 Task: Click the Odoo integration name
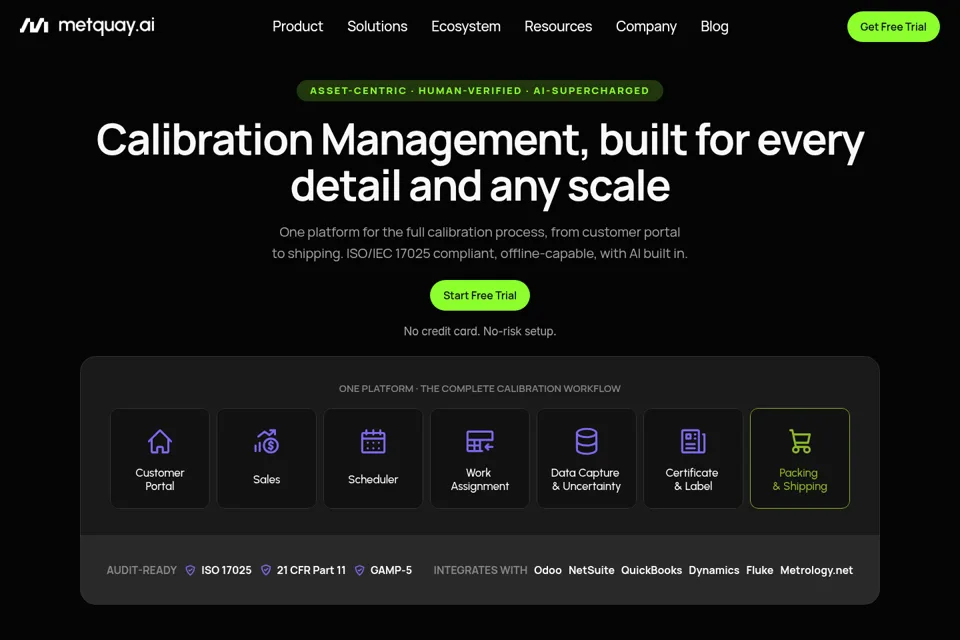pos(547,570)
